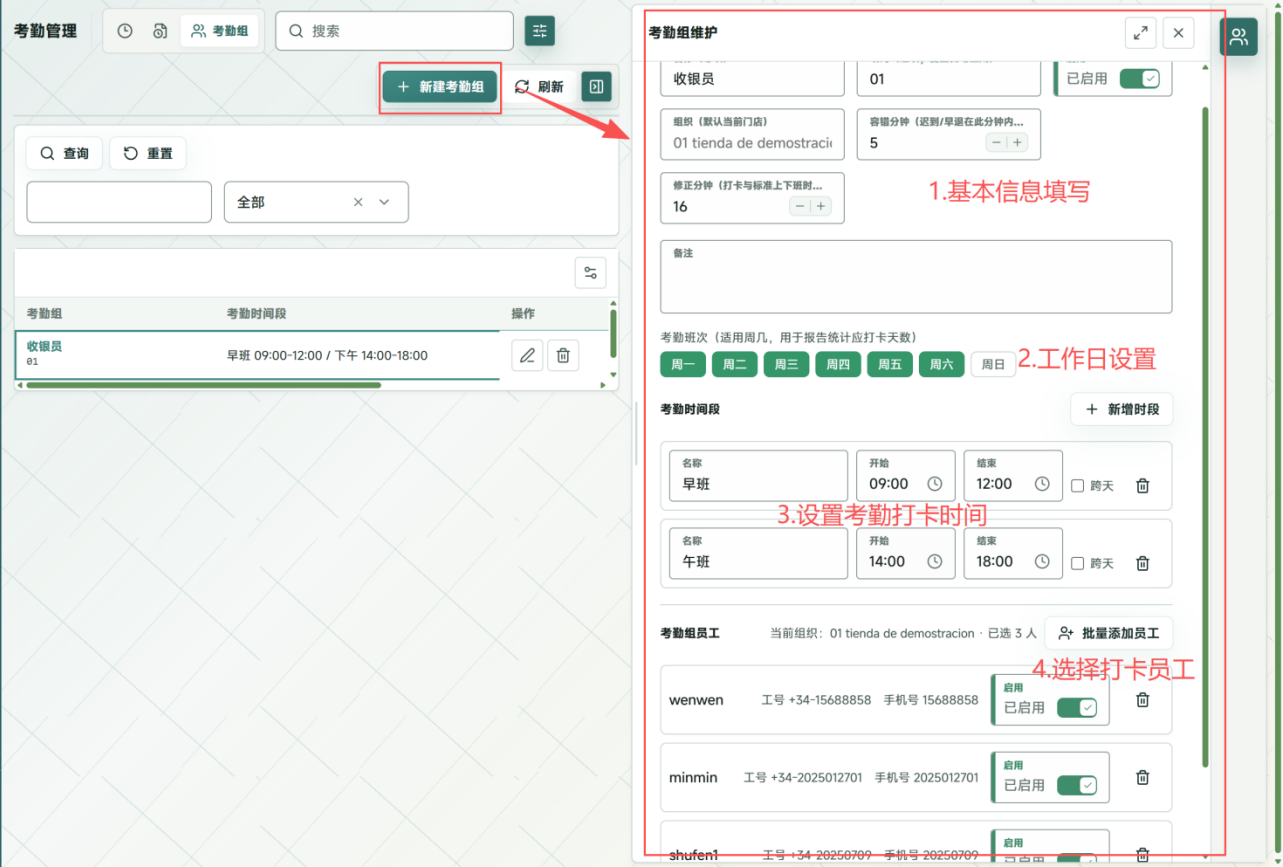This screenshot has height=867, width=1283.
Task: Check the 跨天 box for 午班
Action: [1077, 563]
